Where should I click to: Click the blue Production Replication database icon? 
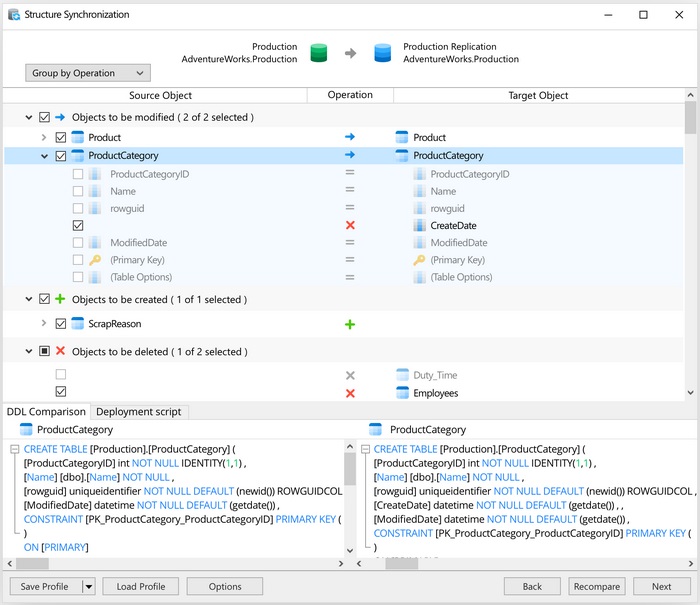coord(383,53)
